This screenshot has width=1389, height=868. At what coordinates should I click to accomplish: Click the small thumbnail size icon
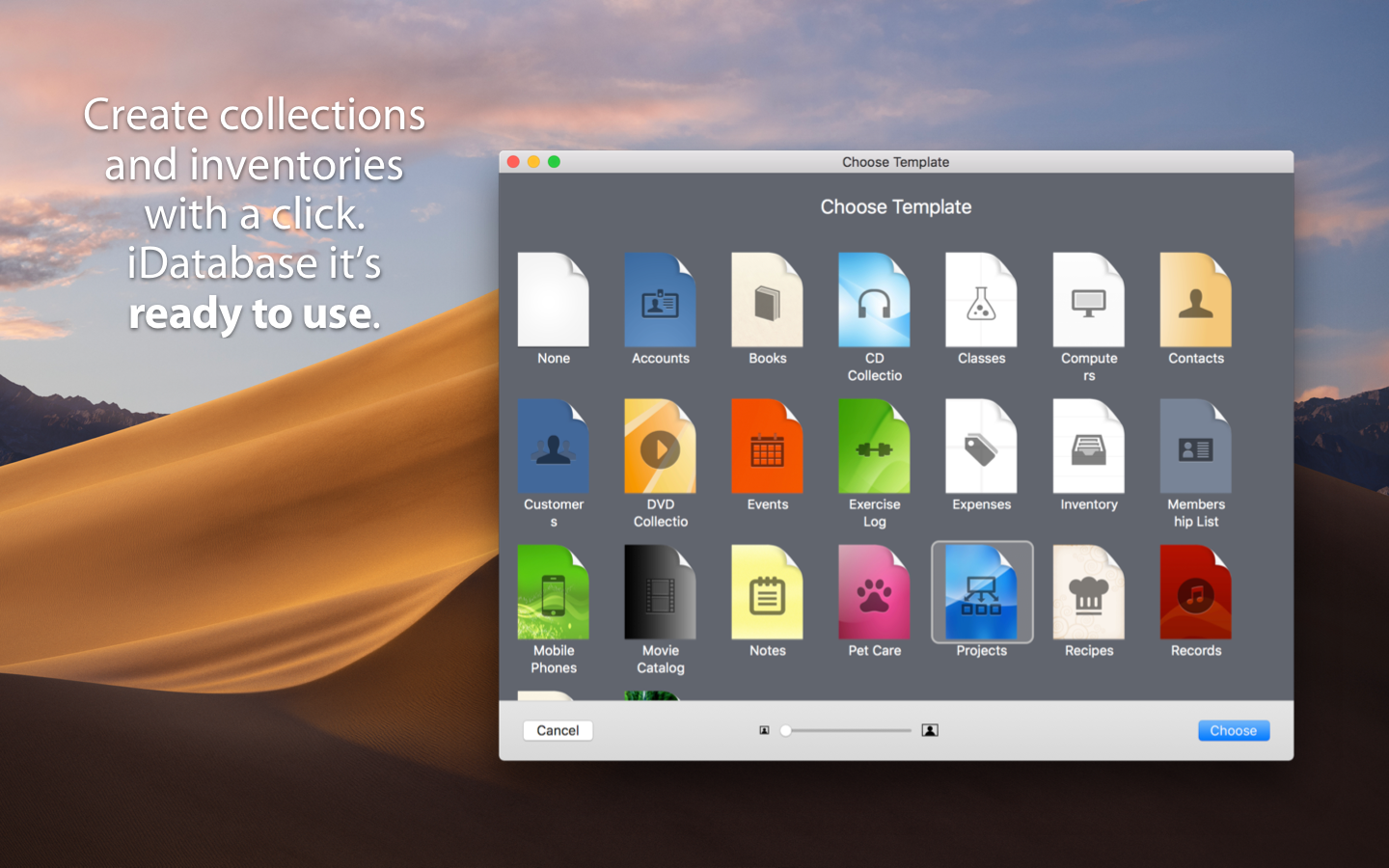(x=764, y=731)
